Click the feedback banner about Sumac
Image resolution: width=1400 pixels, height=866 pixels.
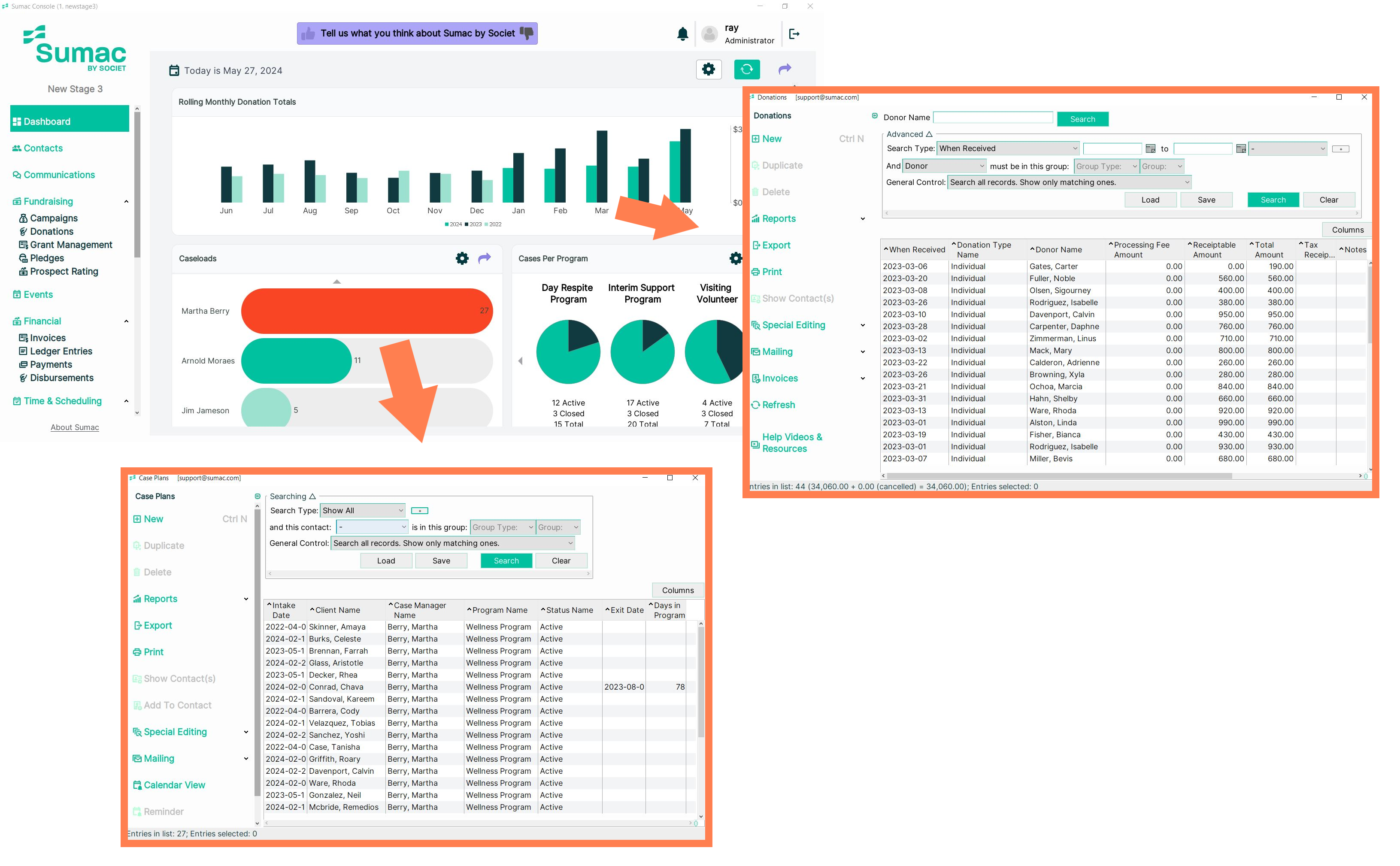417,33
